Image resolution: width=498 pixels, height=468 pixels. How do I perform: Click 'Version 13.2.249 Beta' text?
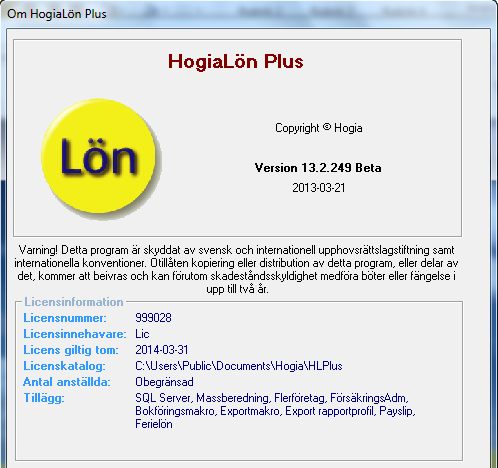(318, 168)
